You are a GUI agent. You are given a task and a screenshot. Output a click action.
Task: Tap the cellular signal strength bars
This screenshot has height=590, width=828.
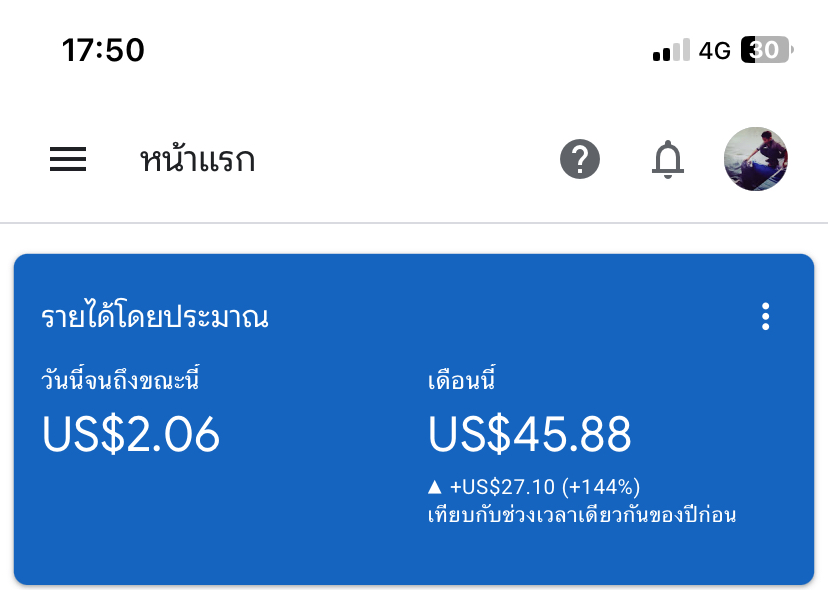(671, 51)
